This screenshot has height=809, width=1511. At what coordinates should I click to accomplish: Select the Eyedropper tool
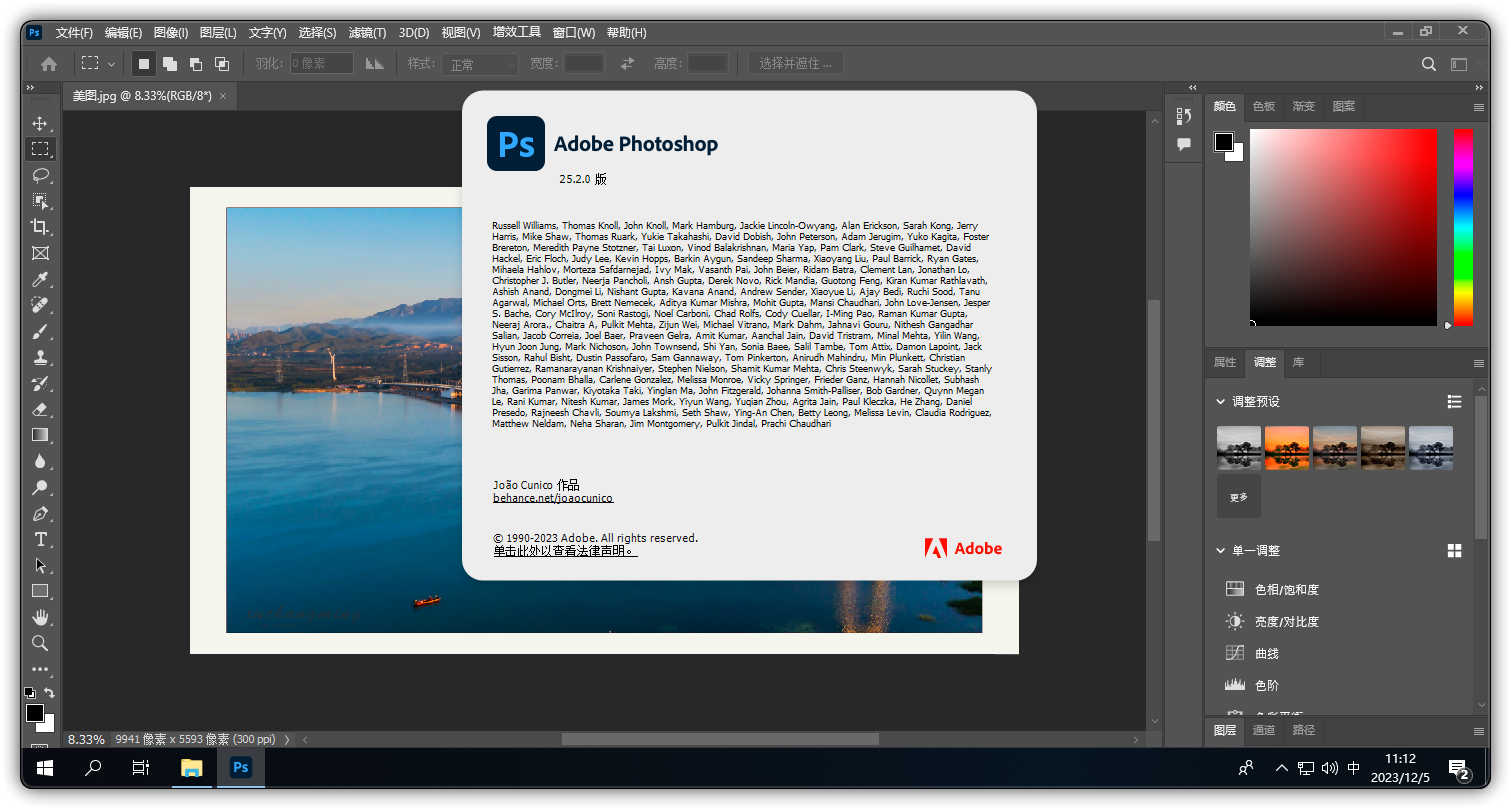tap(40, 279)
